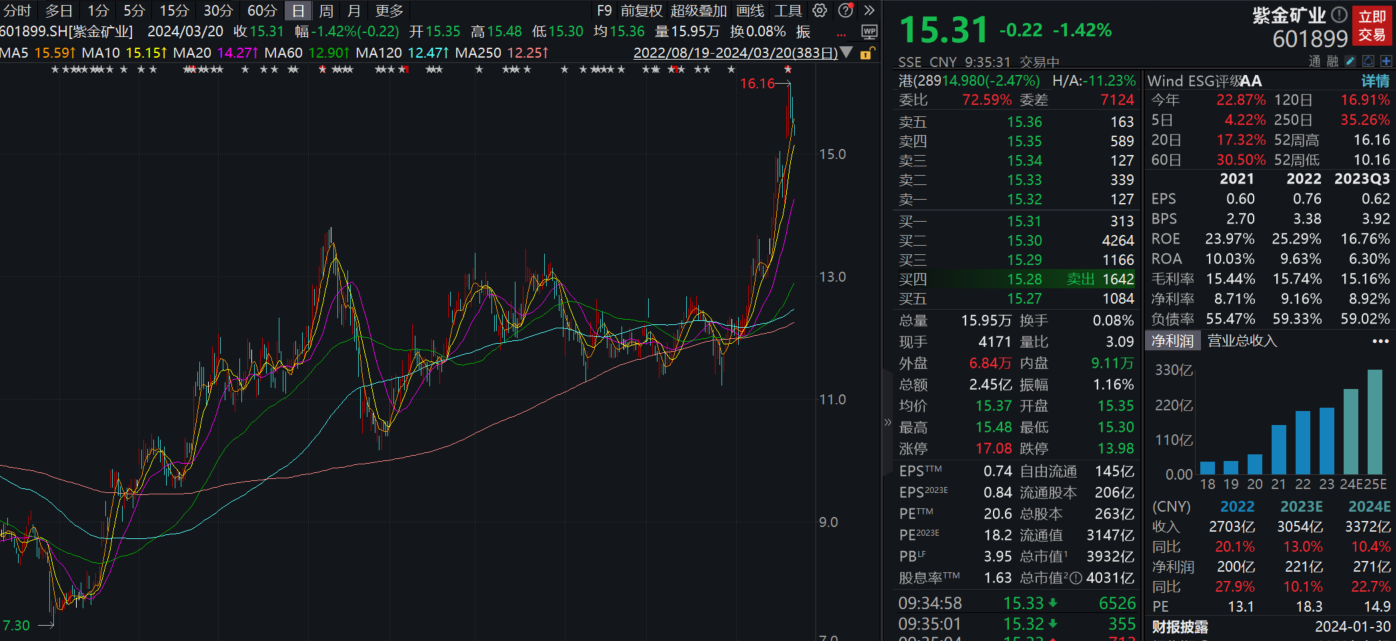This screenshot has height=641, width=1396.
Task: Click the 买五 15.27 order row
Action: click(x=1016, y=298)
